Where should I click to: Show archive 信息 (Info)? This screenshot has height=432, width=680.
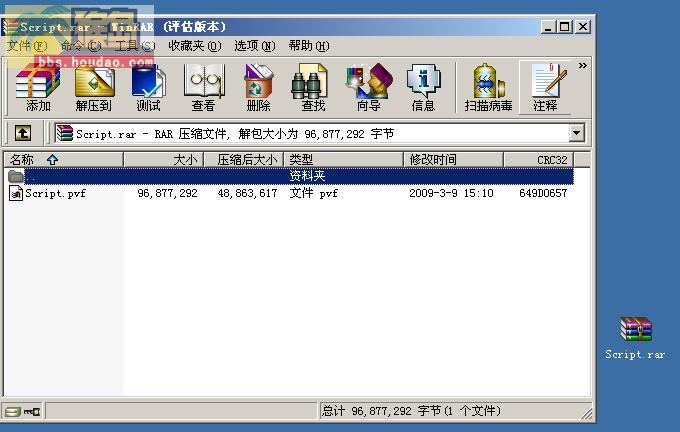coord(423,87)
